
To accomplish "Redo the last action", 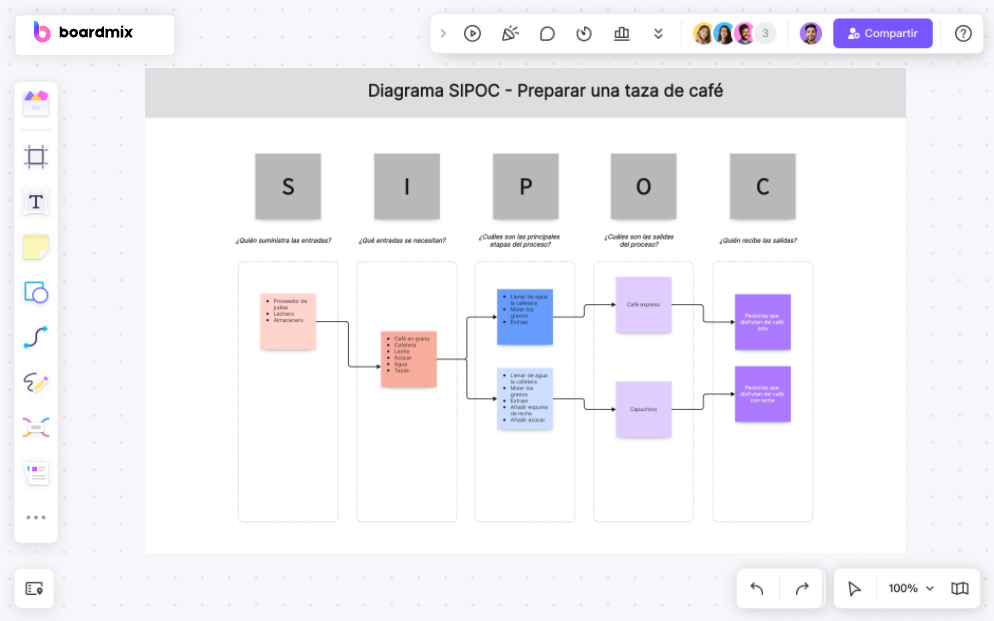I will pyautogui.click(x=802, y=589).
